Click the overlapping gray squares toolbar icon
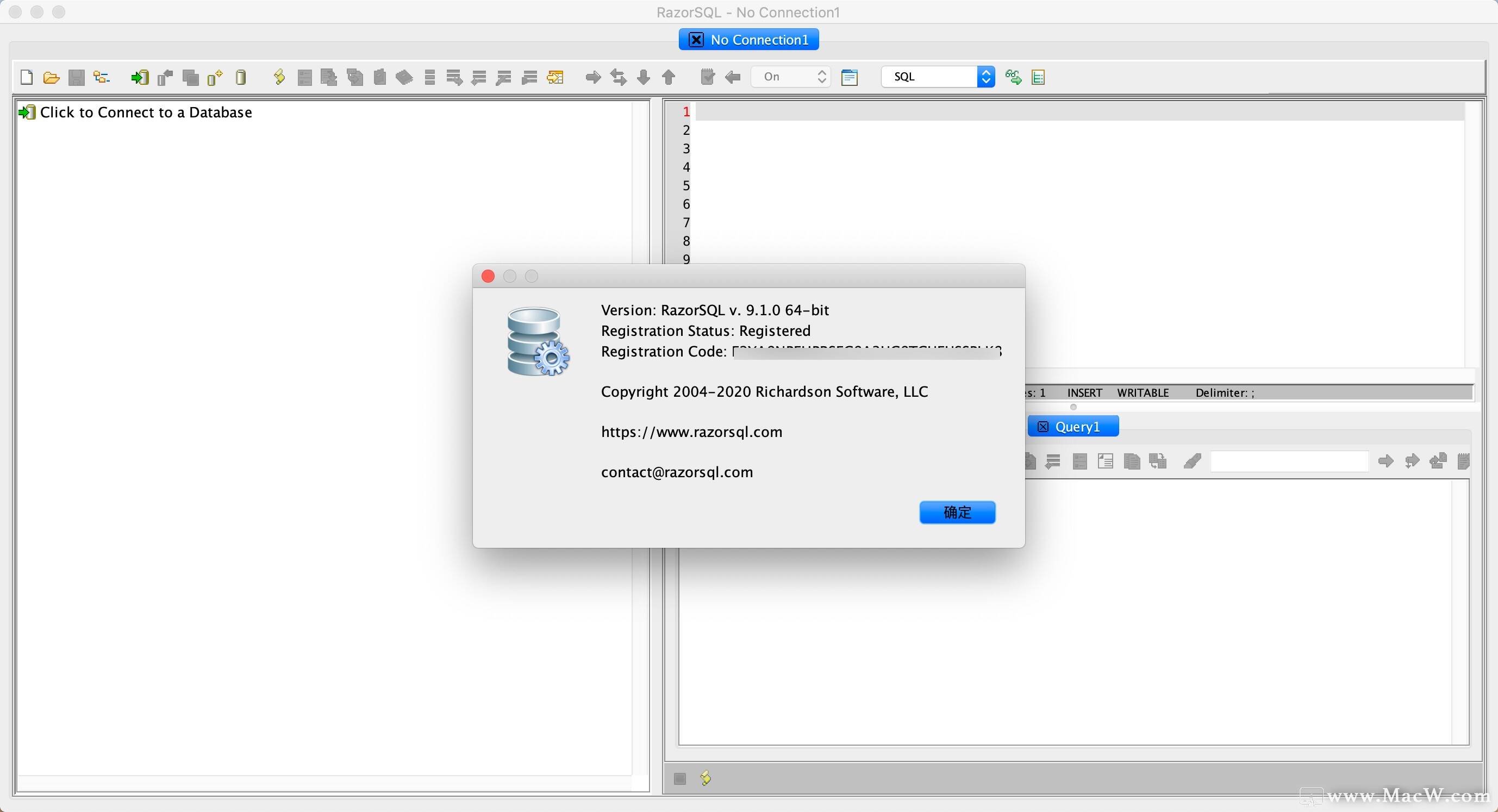This screenshot has height=812, width=1498. [190, 77]
